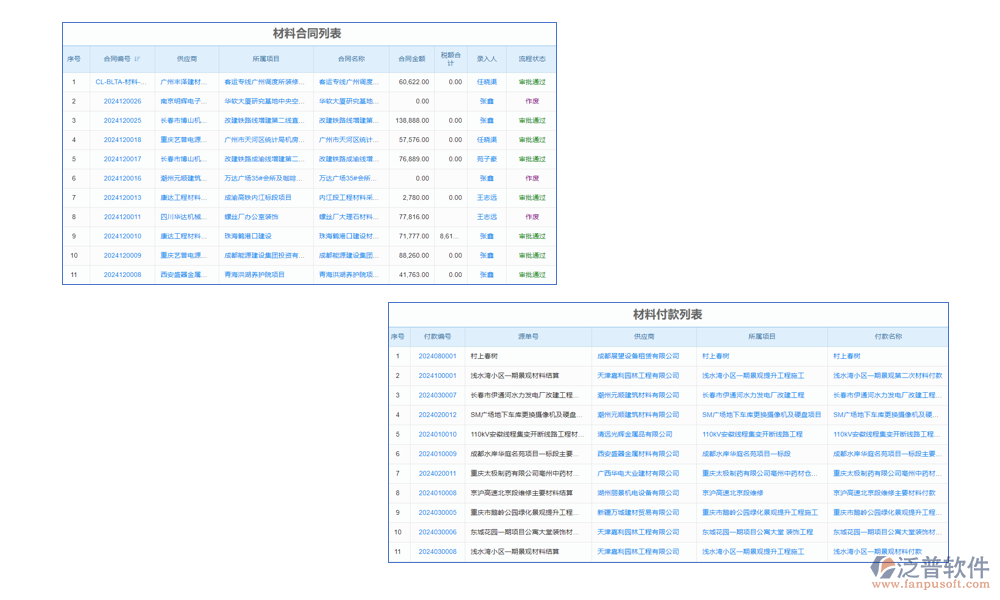The height and width of the screenshot is (600, 1000).
Task: Open payment number 2024010010
Action: [437, 434]
